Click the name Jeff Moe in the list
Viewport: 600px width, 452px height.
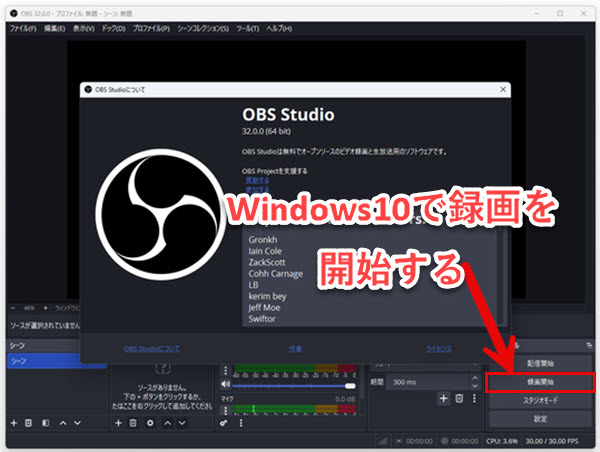pos(264,307)
